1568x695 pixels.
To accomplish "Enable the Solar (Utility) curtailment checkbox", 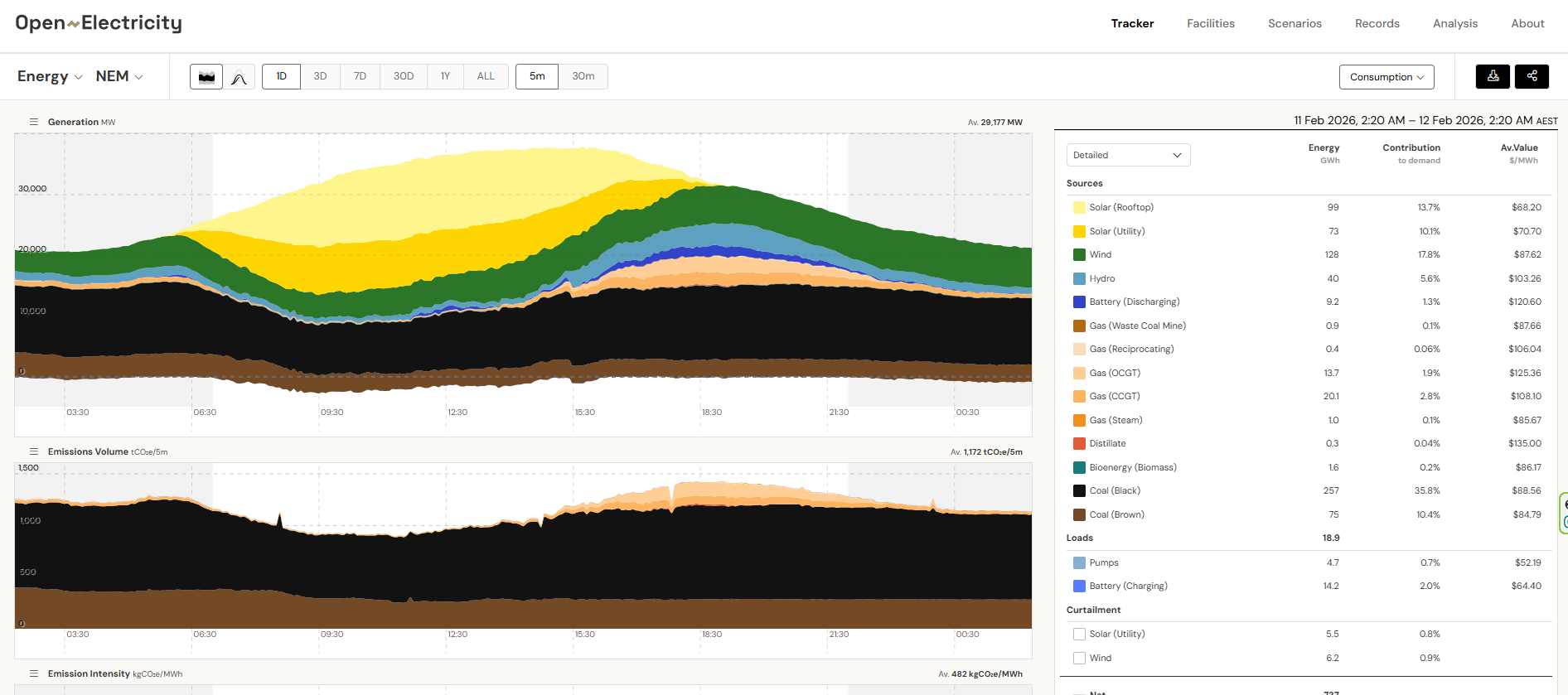I will point(1079,634).
